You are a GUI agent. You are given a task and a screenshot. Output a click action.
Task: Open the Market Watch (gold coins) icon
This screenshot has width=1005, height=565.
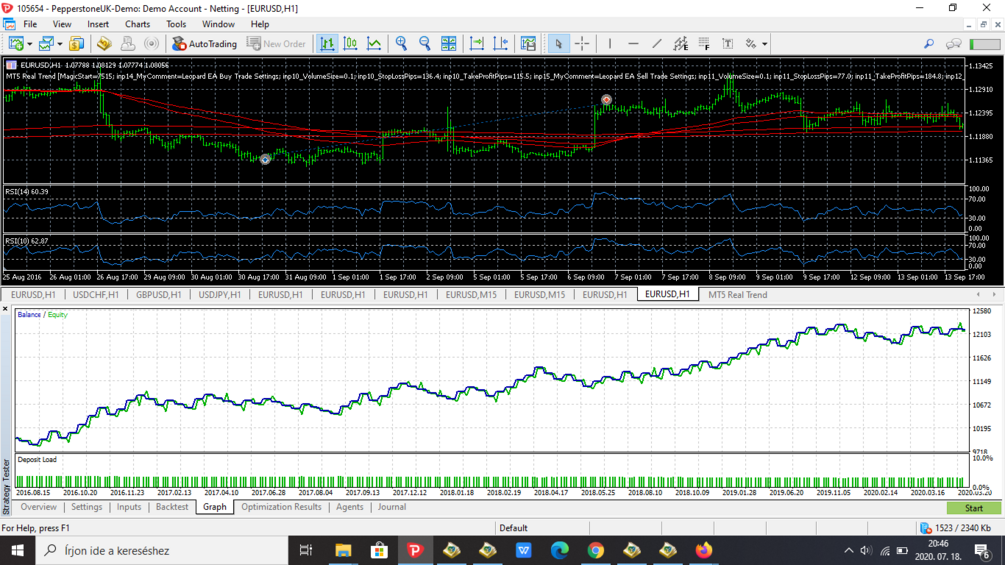point(76,44)
